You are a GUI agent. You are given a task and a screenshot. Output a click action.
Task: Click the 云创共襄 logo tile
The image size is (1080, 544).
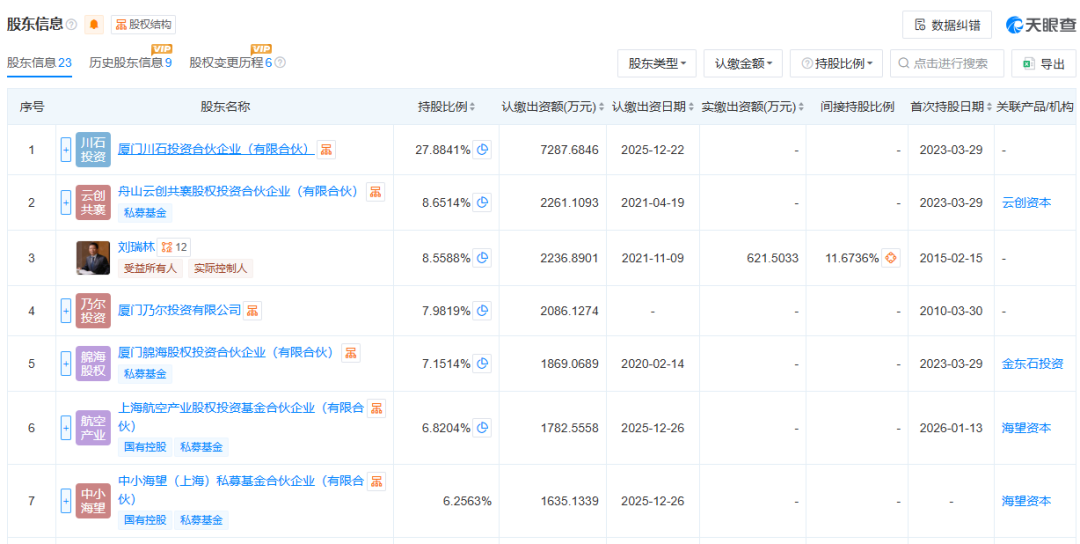click(93, 202)
